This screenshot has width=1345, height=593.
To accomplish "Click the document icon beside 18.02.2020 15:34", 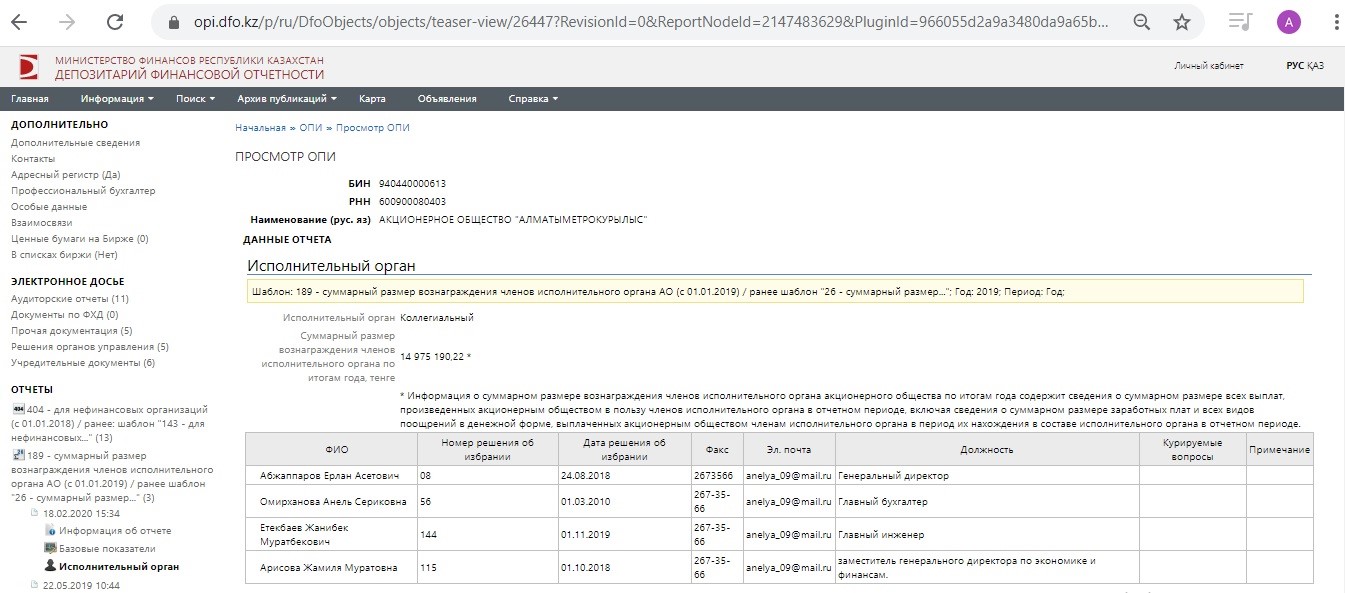I will click(34, 513).
